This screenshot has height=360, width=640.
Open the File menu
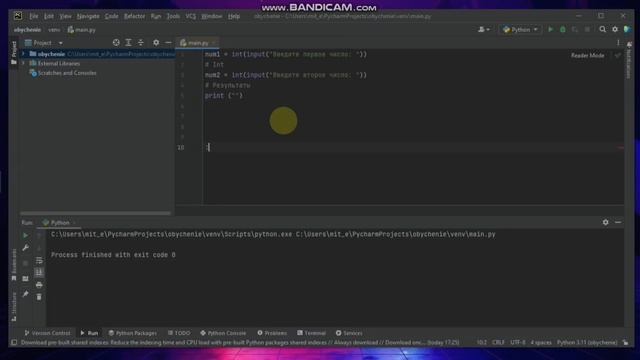point(33,16)
